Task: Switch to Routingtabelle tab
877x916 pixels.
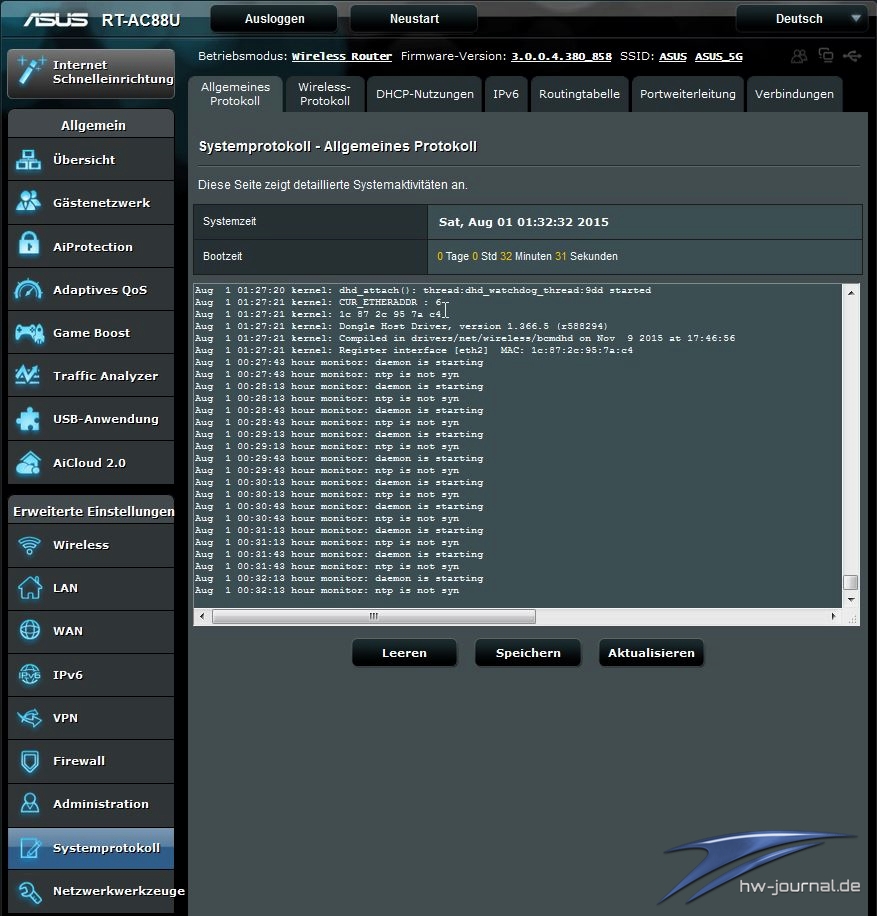Action: coord(579,94)
